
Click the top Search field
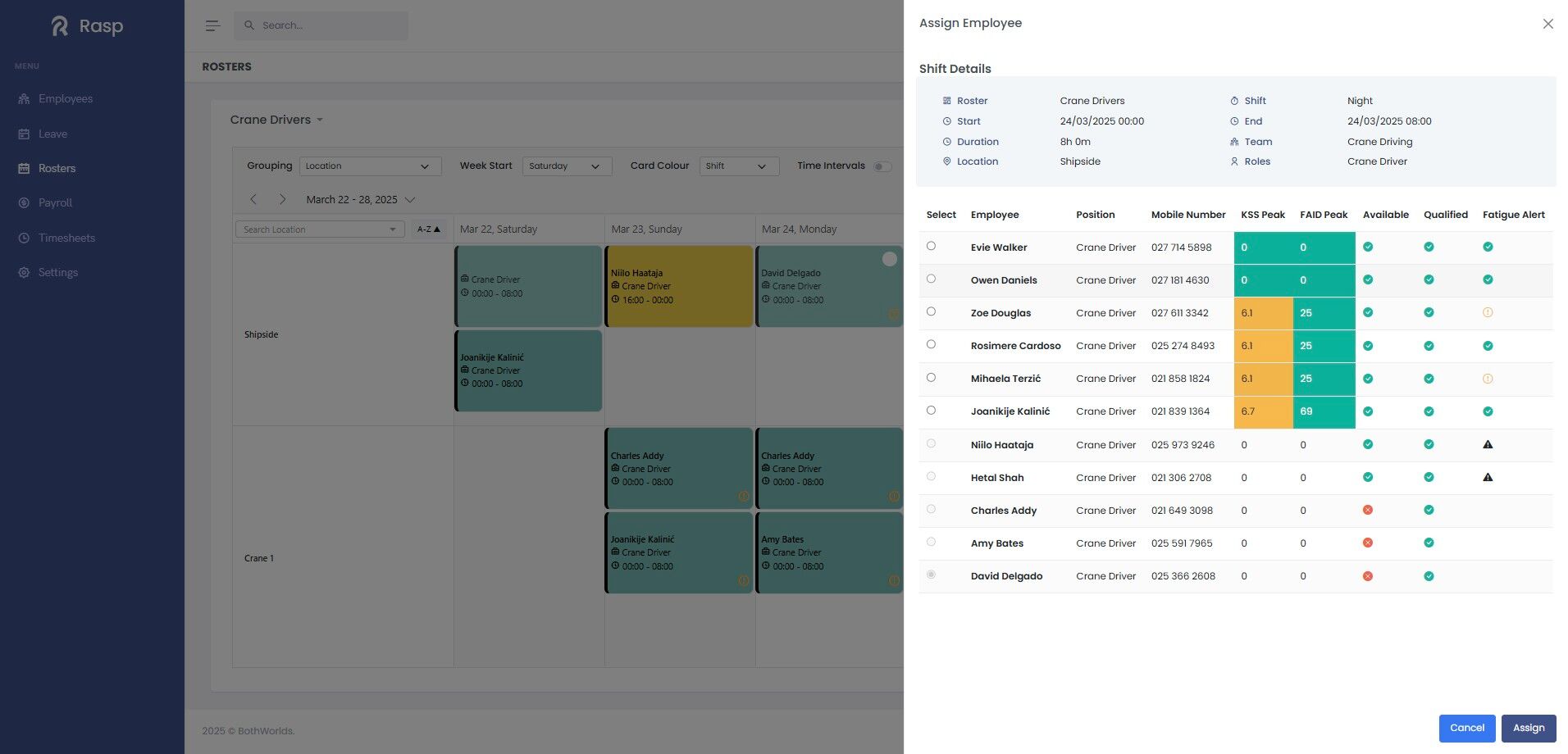click(321, 25)
